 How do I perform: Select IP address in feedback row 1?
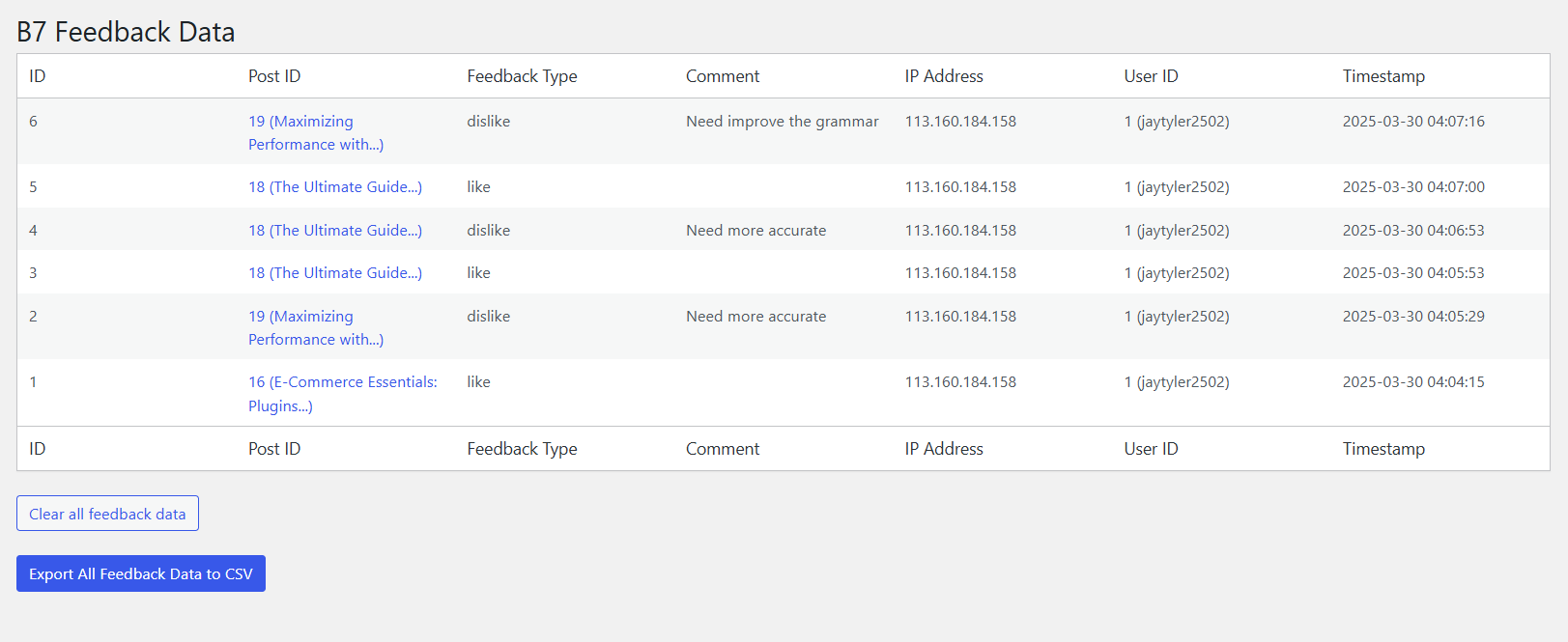(x=960, y=381)
